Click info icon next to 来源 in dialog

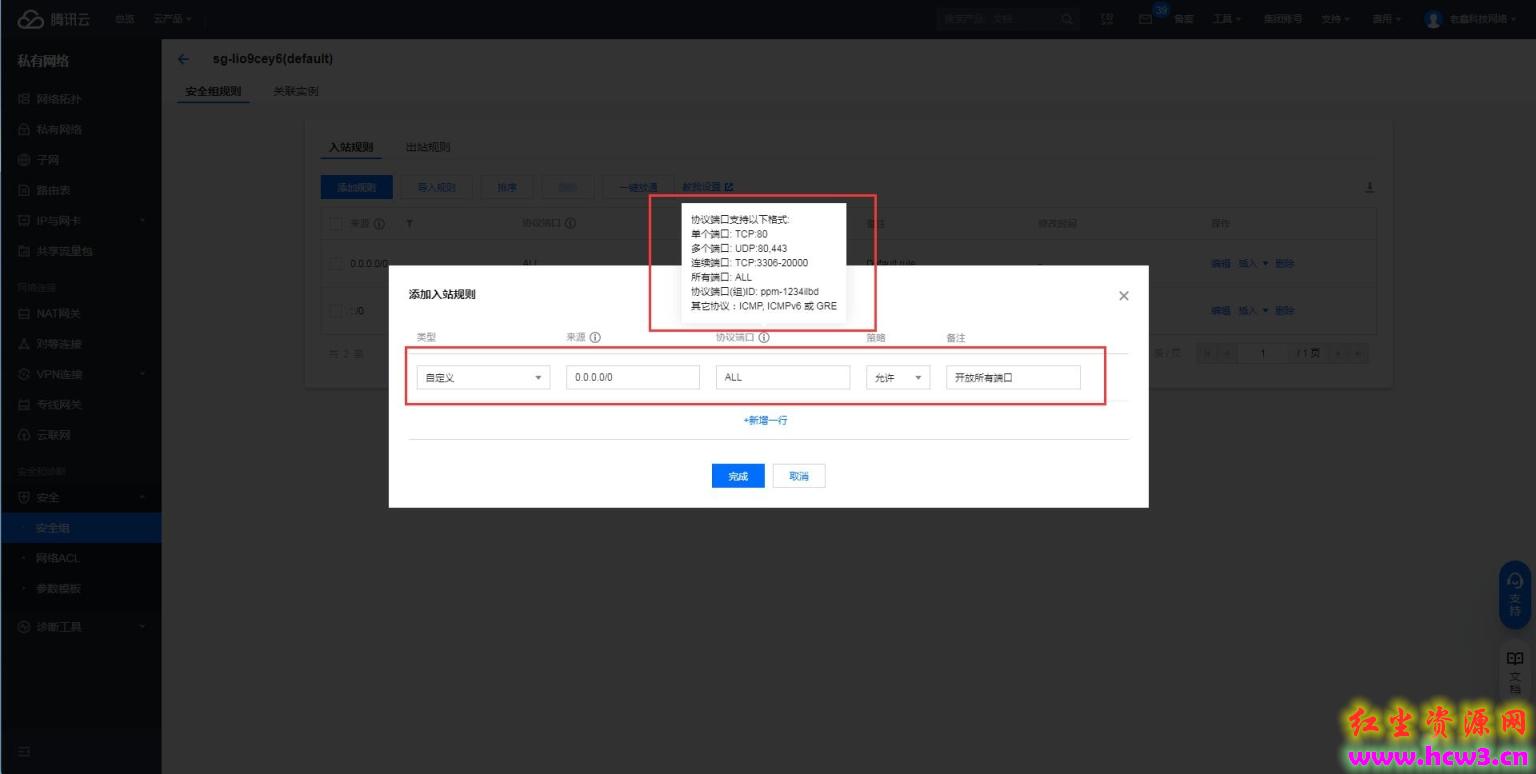(595, 338)
